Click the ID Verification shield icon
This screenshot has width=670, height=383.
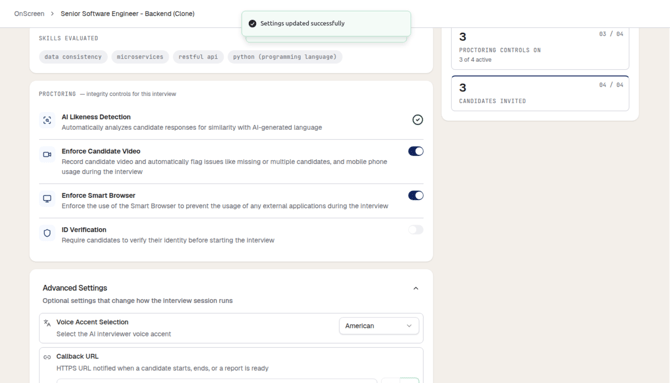47,233
